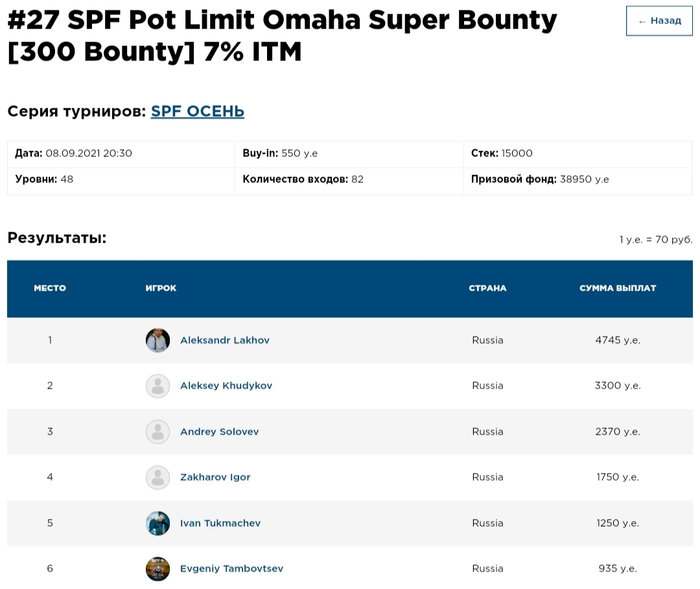
Task: Open Andrey Solovev's player profile
Action: pyautogui.click(x=219, y=432)
